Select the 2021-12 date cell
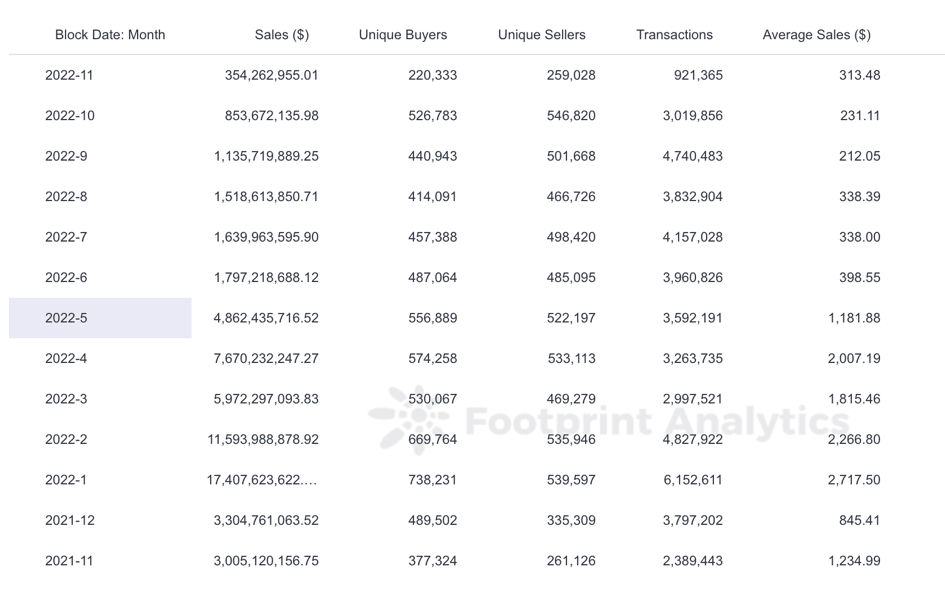The image size is (945, 611). click(x=69, y=520)
